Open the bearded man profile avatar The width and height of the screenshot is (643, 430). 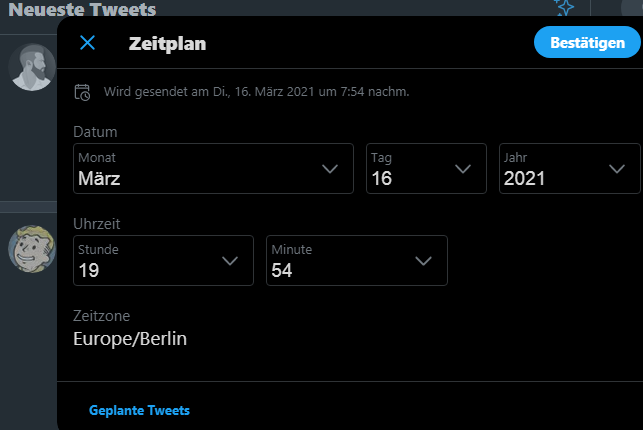coord(30,67)
